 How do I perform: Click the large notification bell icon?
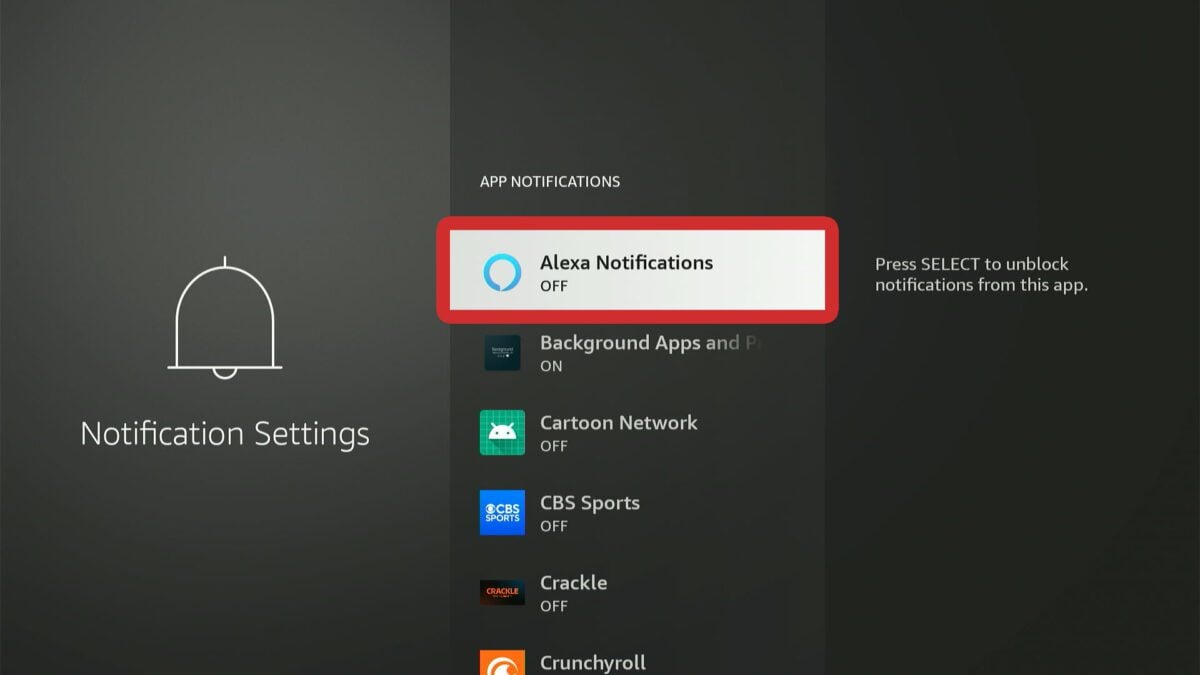click(x=225, y=320)
